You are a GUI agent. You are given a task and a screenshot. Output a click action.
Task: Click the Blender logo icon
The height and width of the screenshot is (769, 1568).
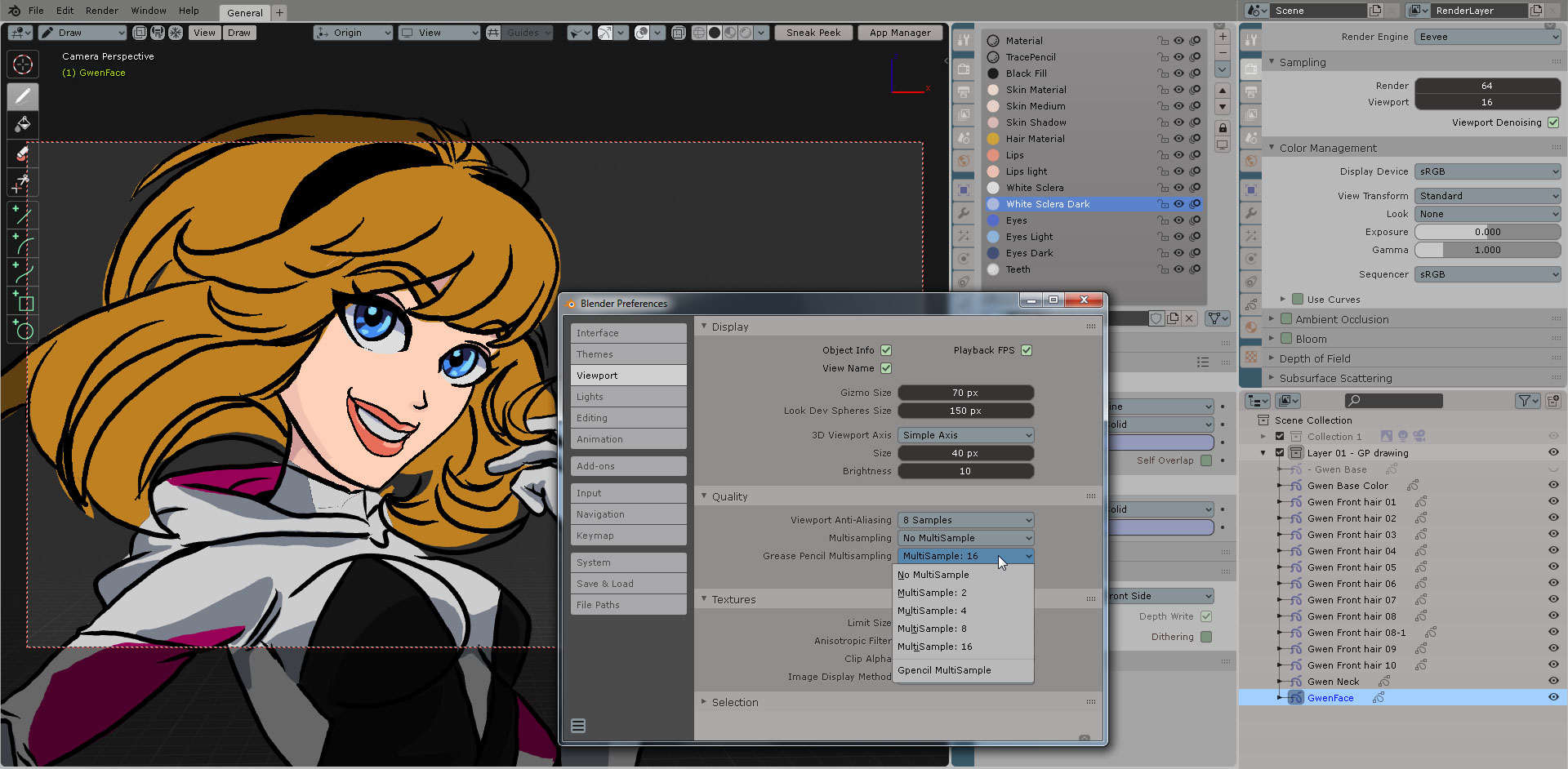point(14,11)
